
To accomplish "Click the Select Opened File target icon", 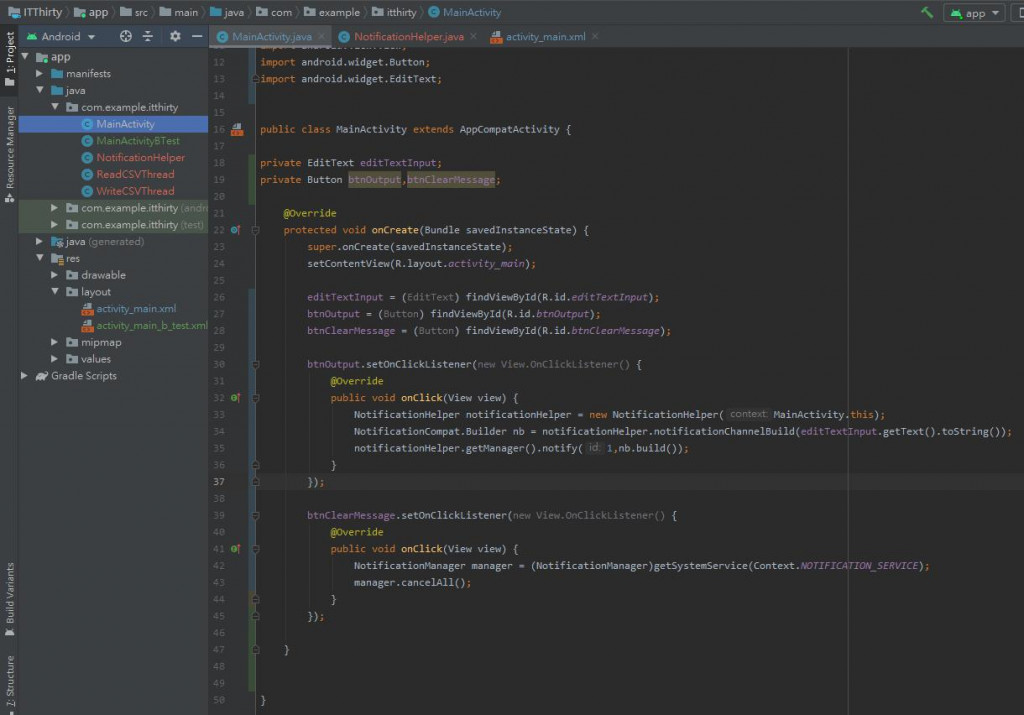I will pos(126,36).
